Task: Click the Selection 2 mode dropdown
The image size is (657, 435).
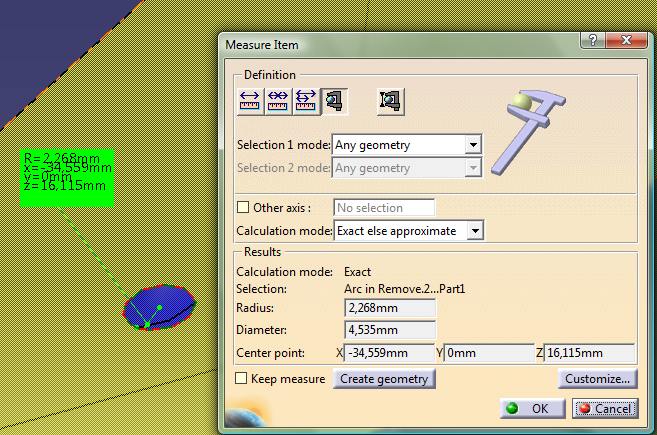Action: coord(407,168)
